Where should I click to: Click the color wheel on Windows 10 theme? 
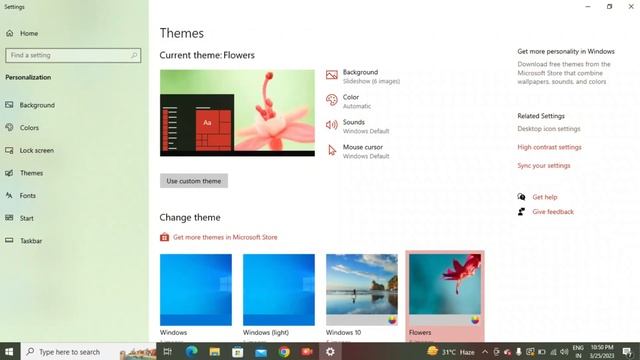pyautogui.click(x=392, y=320)
